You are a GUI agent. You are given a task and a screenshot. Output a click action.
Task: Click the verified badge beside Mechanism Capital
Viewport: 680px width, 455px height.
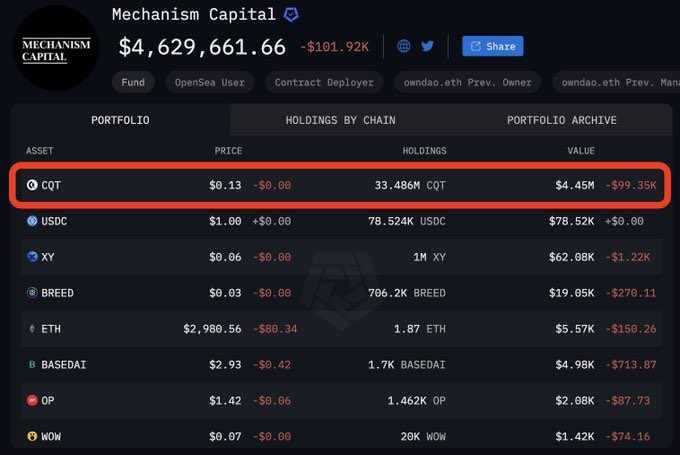tap(291, 15)
